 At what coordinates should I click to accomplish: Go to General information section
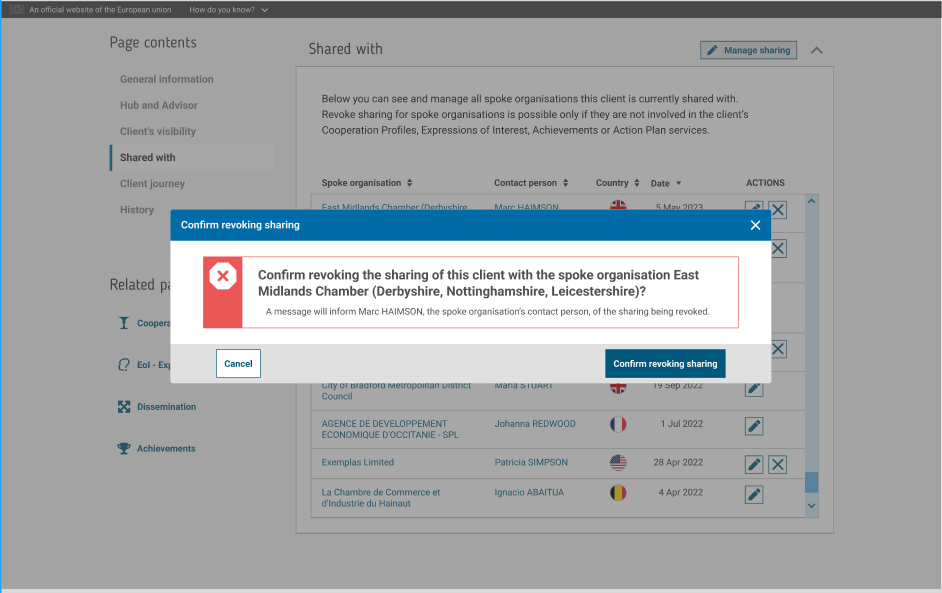pyautogui.click(x=166, y=79)
